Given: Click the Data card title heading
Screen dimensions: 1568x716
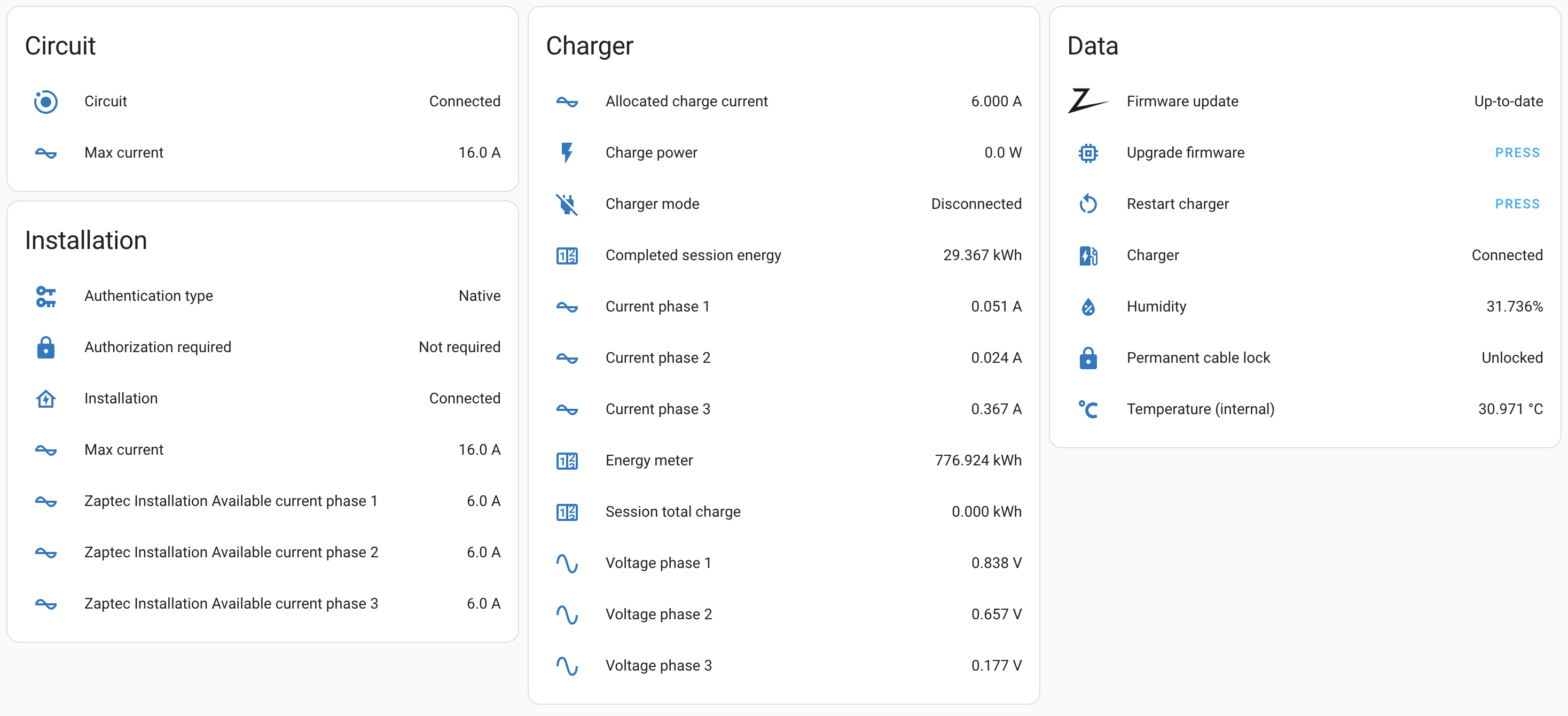Looking at the screenshot, I should (1092, 45).
